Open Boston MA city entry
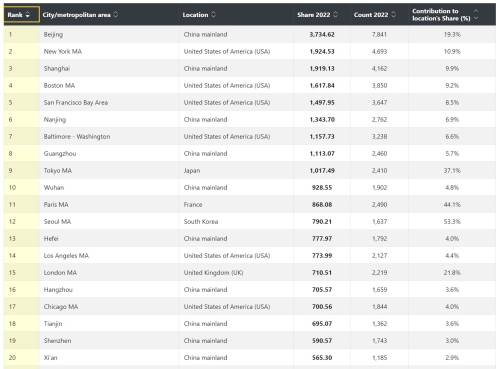The width and height of the screenshot is (500, 369). point(59,86)
